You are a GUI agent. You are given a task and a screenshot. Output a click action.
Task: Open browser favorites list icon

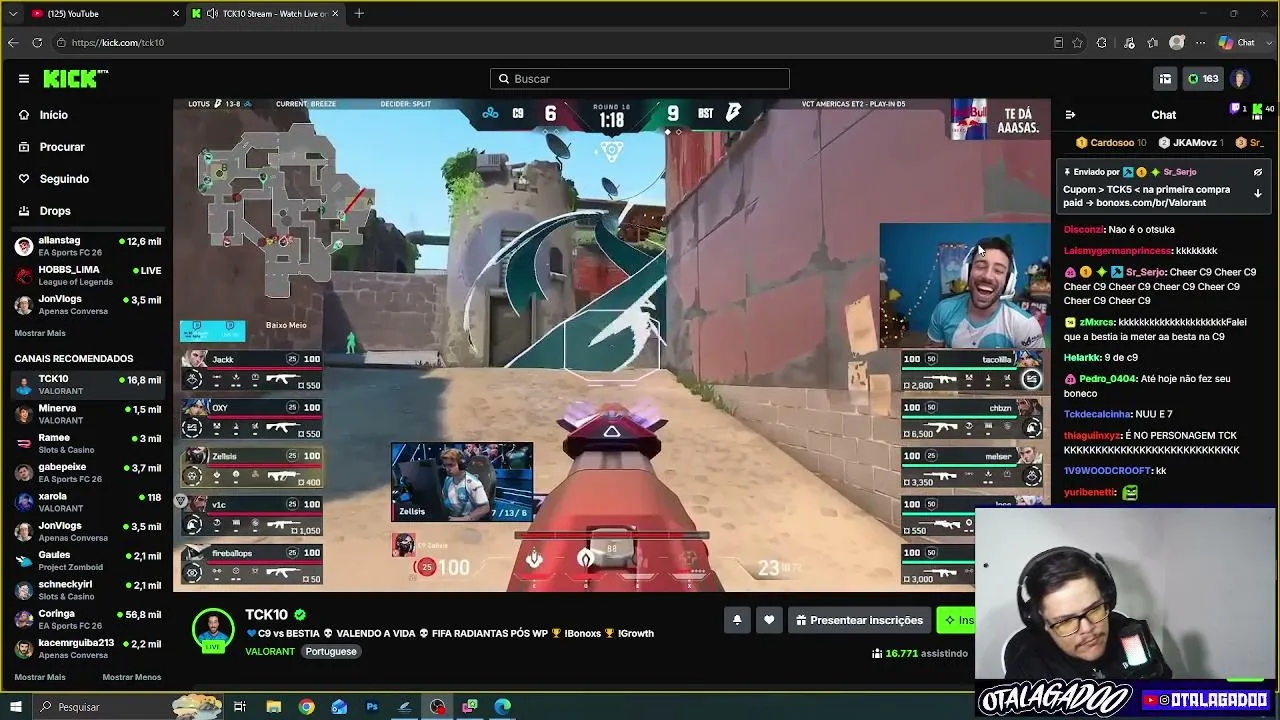1153,43
